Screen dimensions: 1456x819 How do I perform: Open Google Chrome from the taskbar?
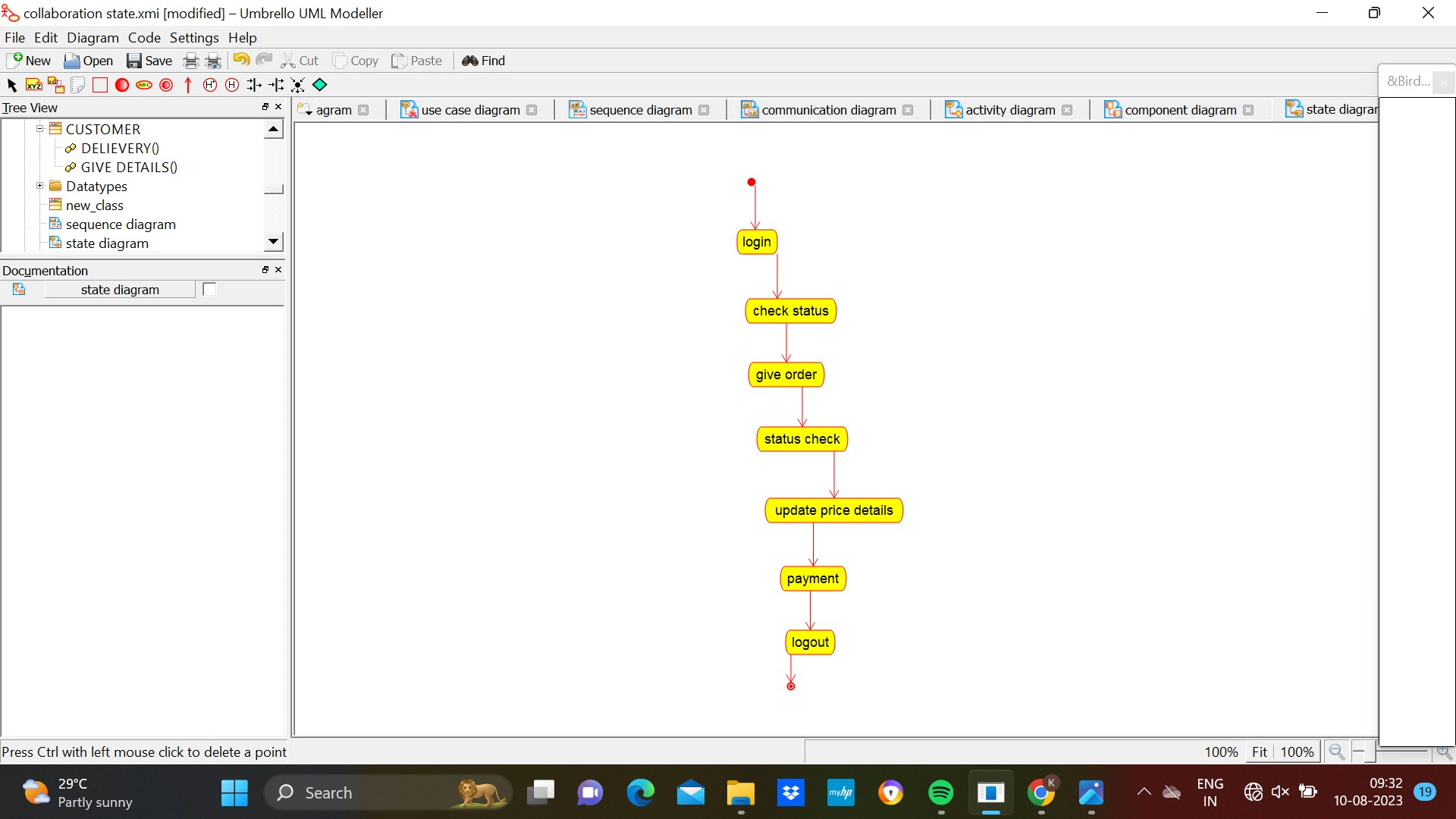[x=1040, y=792]
